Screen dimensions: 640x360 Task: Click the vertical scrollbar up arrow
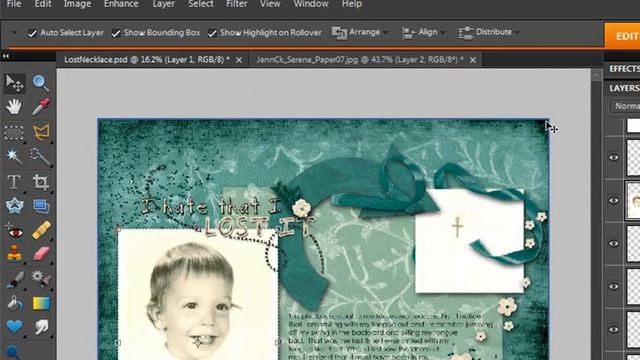(596, 74)
